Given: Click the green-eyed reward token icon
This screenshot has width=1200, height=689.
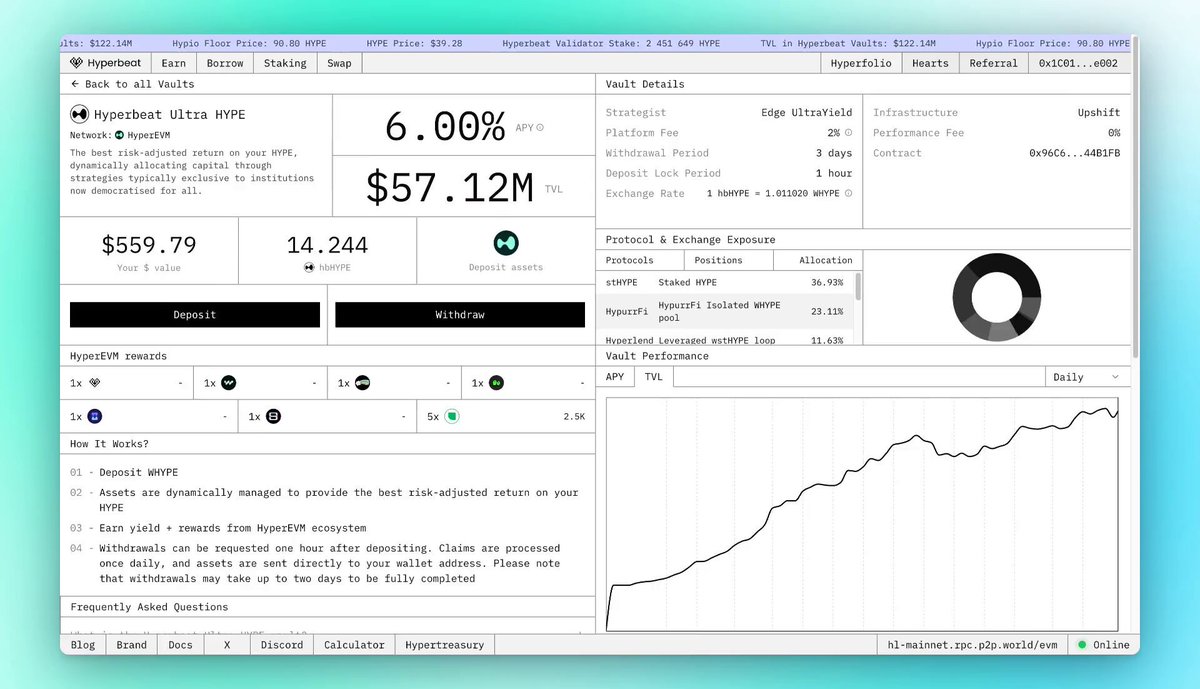Looking at the screenshot, I should (x=496, y=383).
